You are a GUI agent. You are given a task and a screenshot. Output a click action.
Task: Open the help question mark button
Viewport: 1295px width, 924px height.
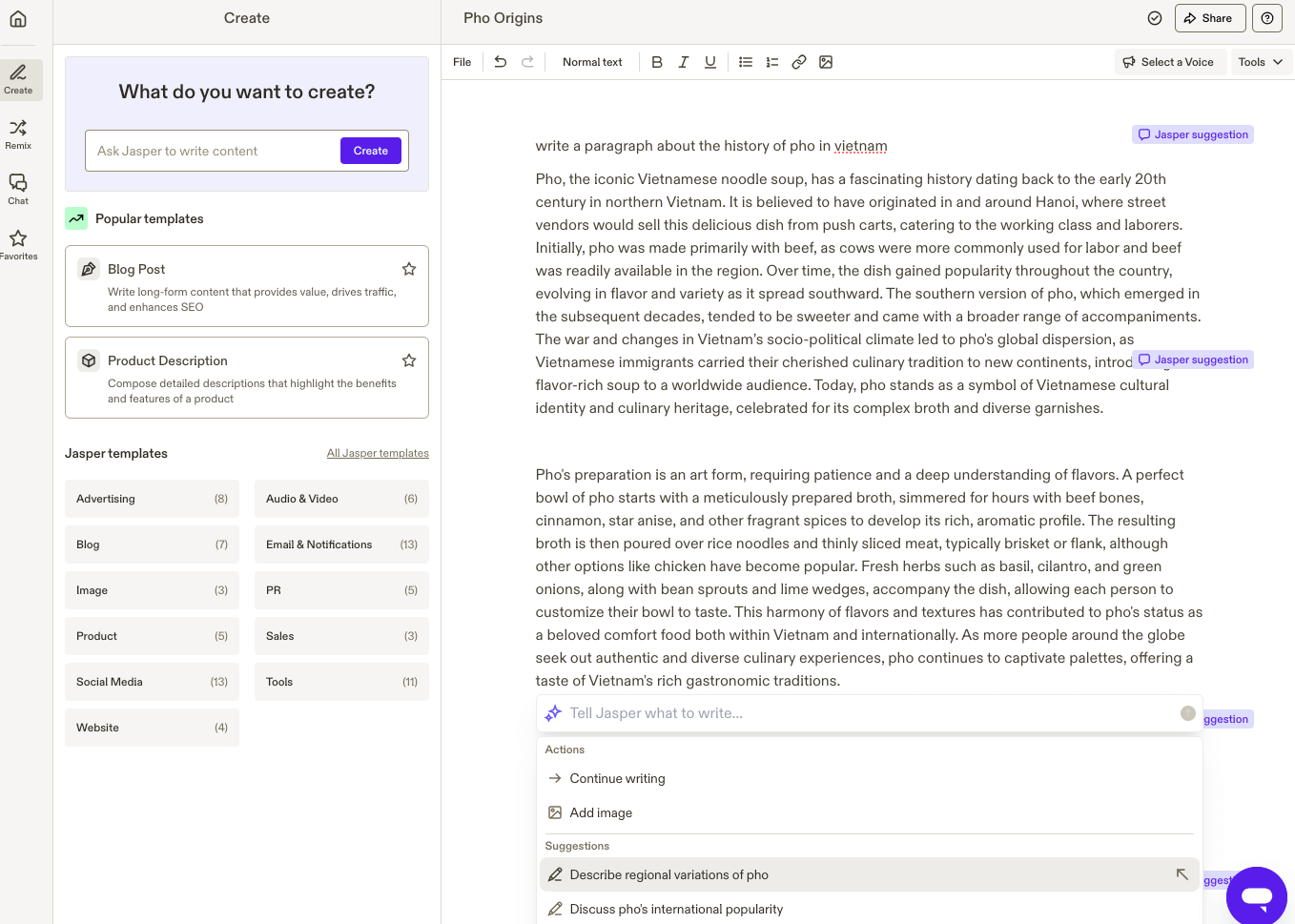point(1267,18)
